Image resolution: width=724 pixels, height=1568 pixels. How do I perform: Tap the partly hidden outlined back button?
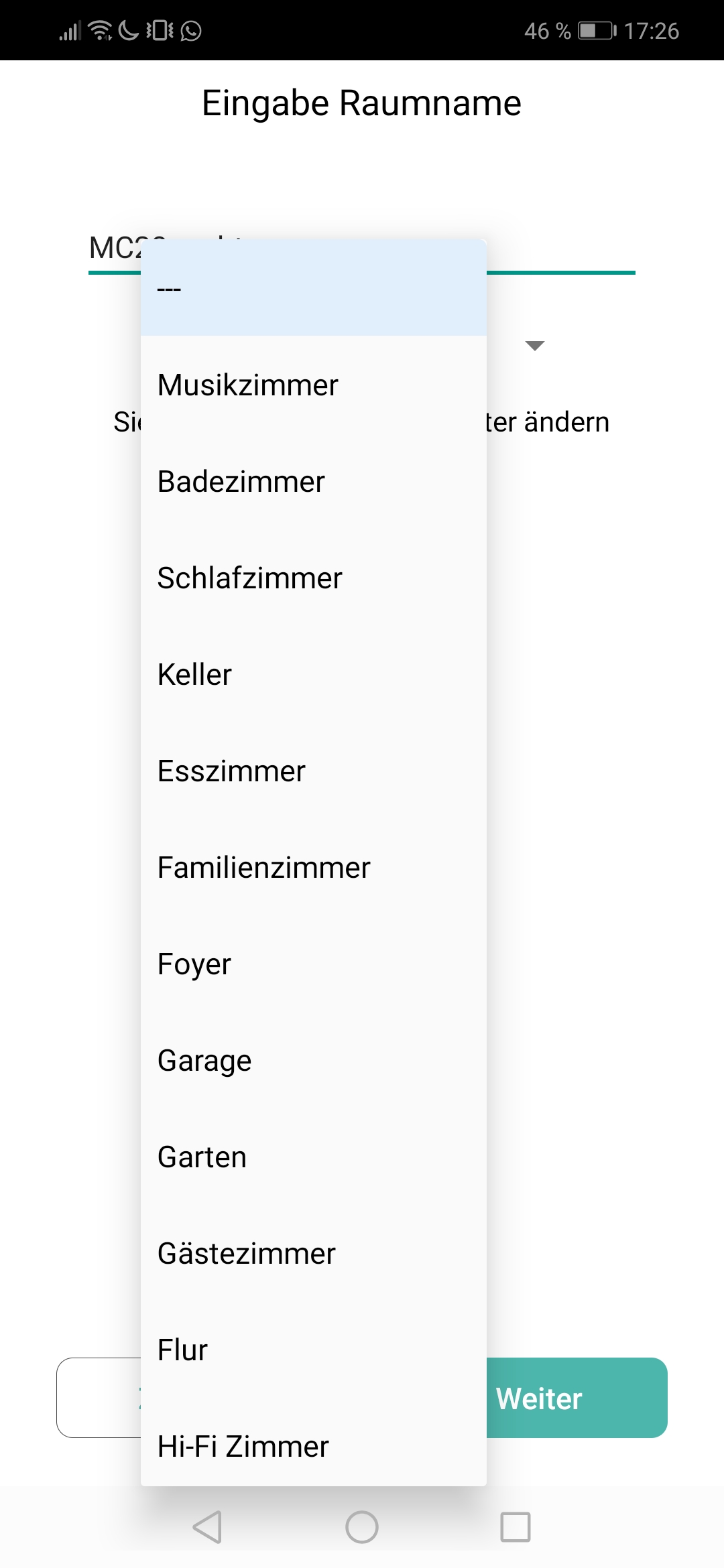99,1398
